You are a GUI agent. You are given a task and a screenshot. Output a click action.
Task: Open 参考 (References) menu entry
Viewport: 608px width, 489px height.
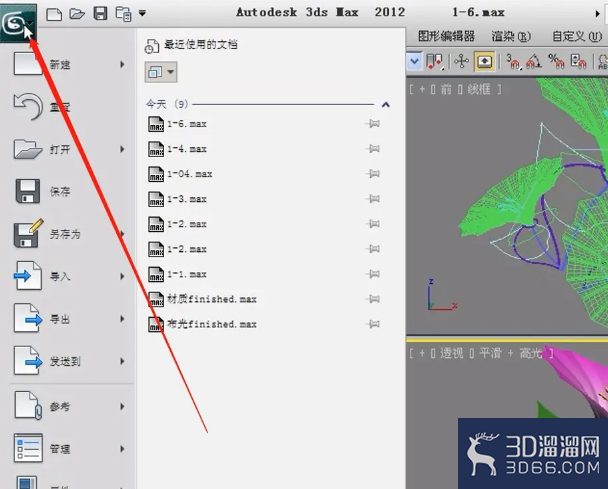tap(70, 406)
